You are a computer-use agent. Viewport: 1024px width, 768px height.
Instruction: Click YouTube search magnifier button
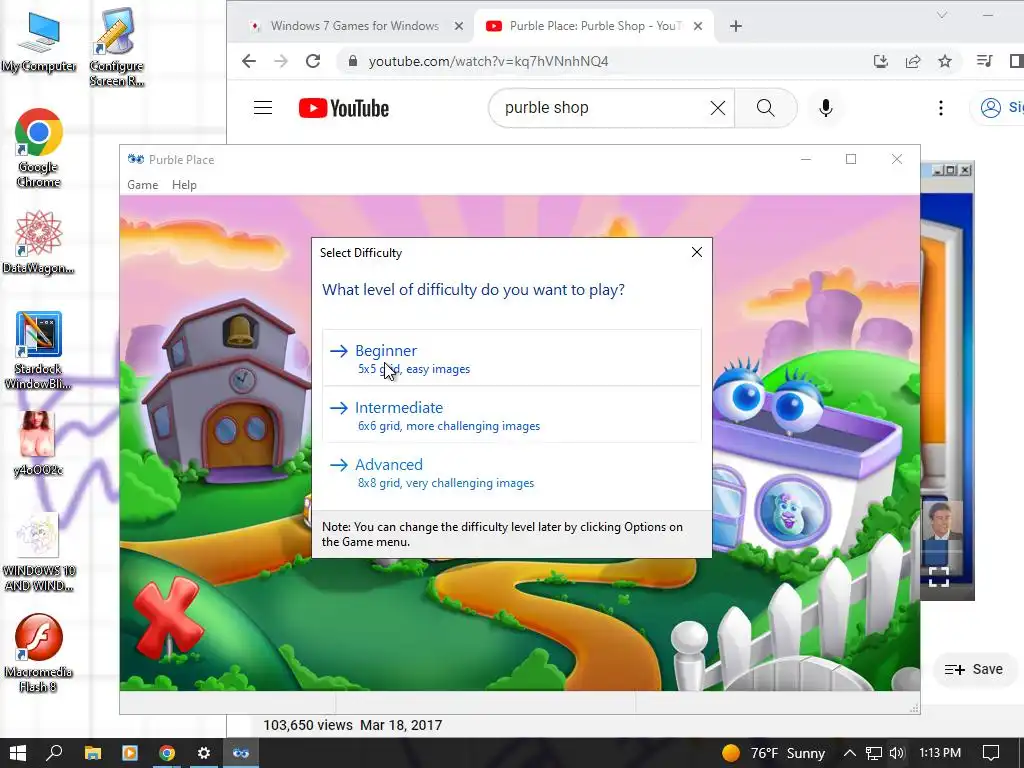coord(766,108)
